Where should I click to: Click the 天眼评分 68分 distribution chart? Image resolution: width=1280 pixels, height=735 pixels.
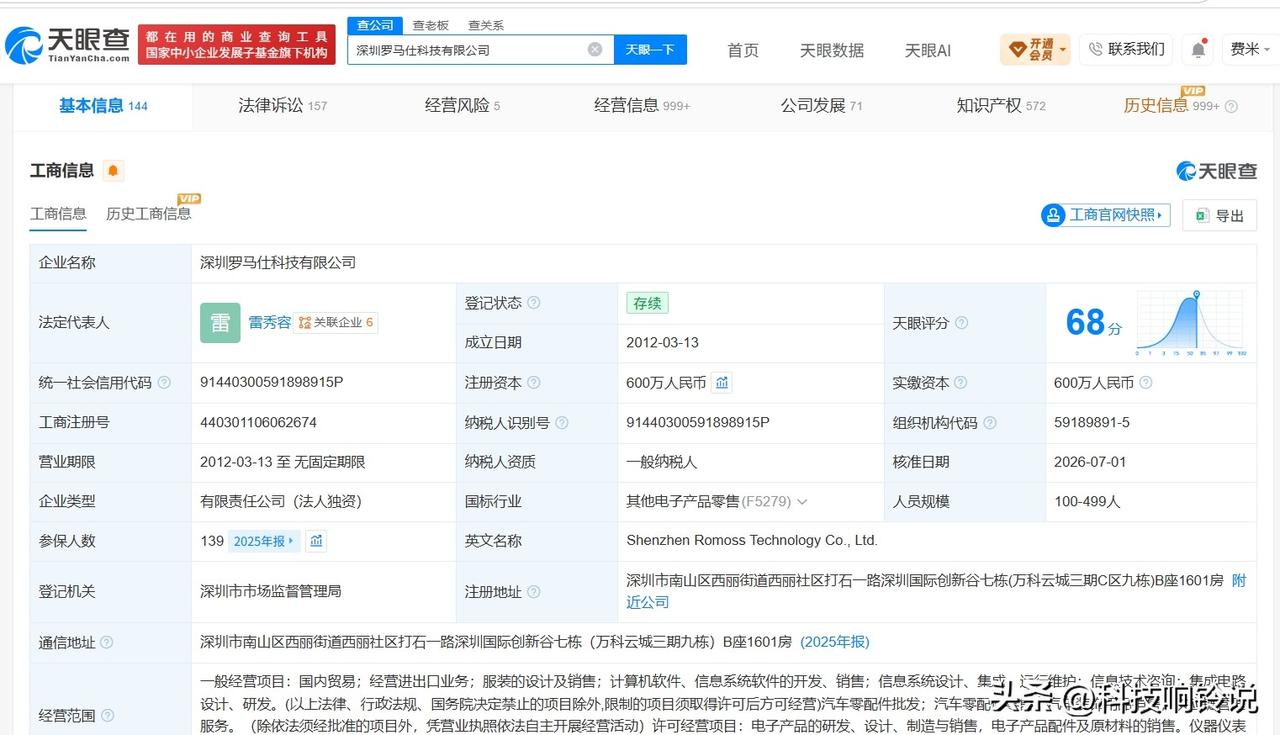pos(1190,323)
